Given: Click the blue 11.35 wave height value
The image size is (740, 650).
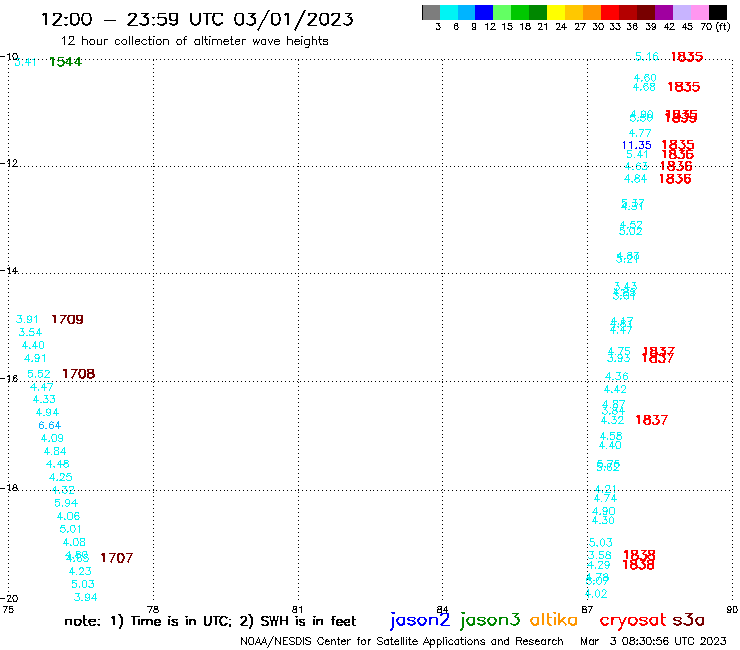Looking at the screenshot, I should click(636, 145).
